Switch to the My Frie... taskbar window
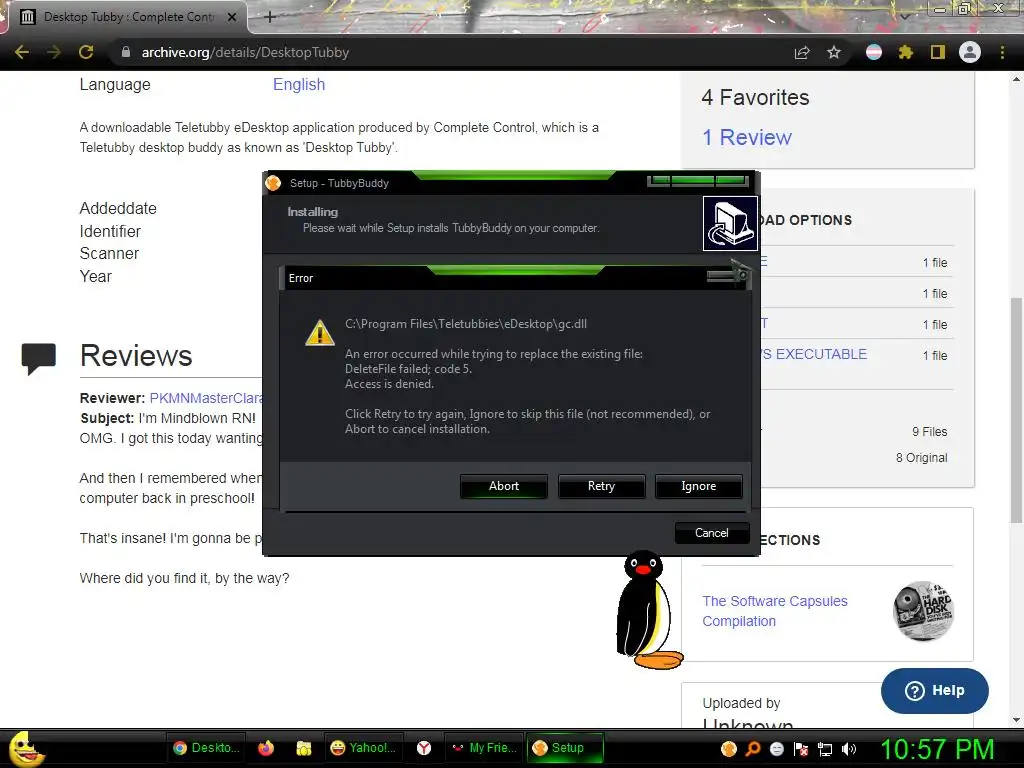The height and width of the screenshot is (768, 1024). point(484,748)
